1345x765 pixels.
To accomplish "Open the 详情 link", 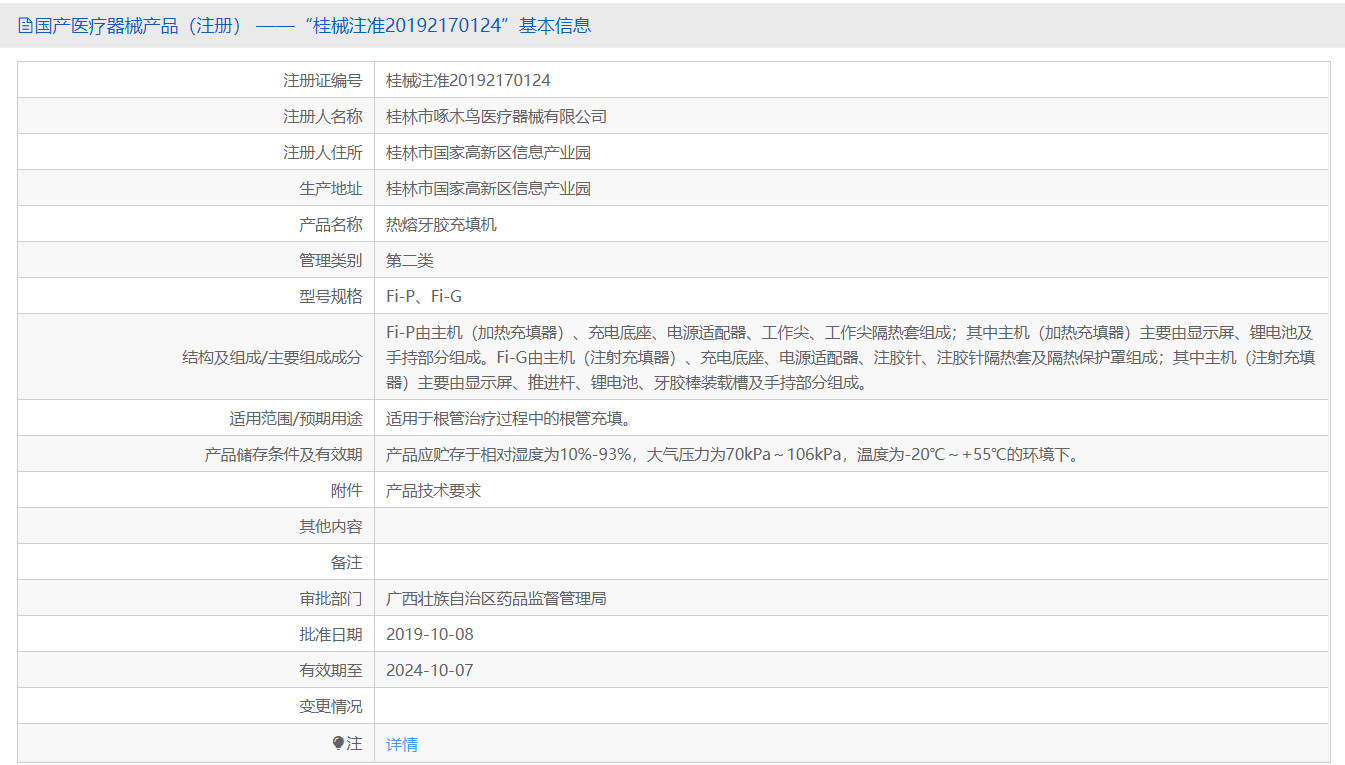I will (402, 744).
